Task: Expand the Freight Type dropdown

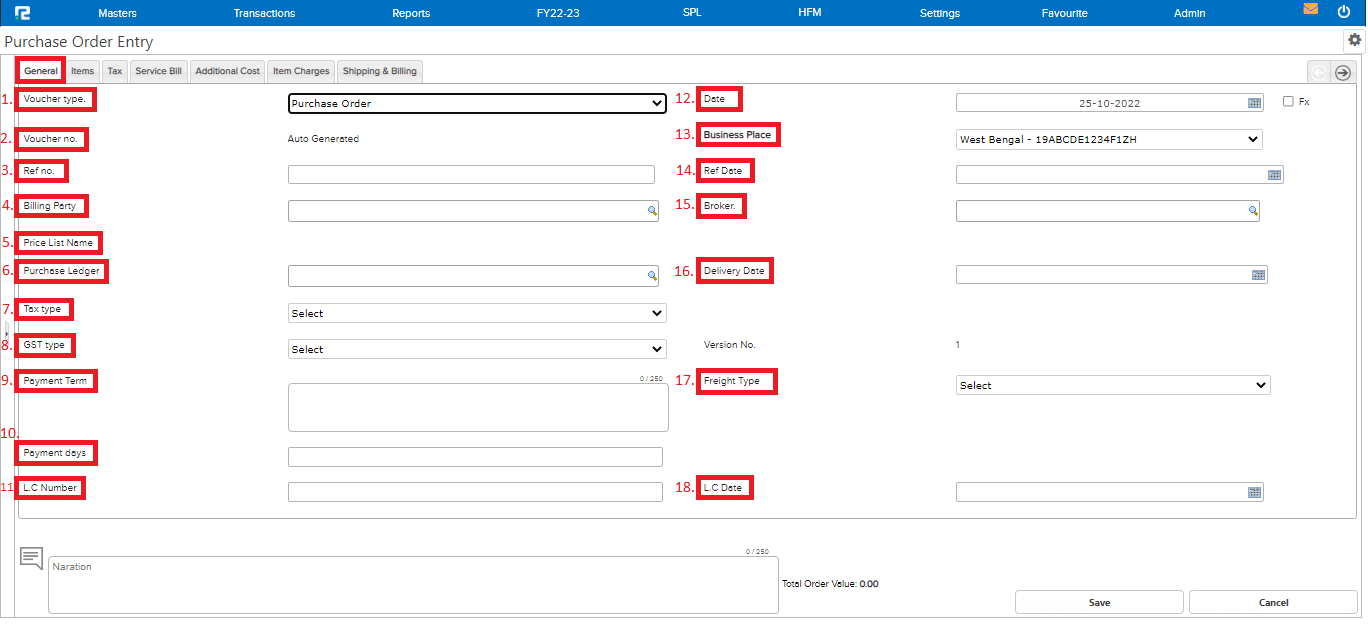Action: coord(1112,385)
